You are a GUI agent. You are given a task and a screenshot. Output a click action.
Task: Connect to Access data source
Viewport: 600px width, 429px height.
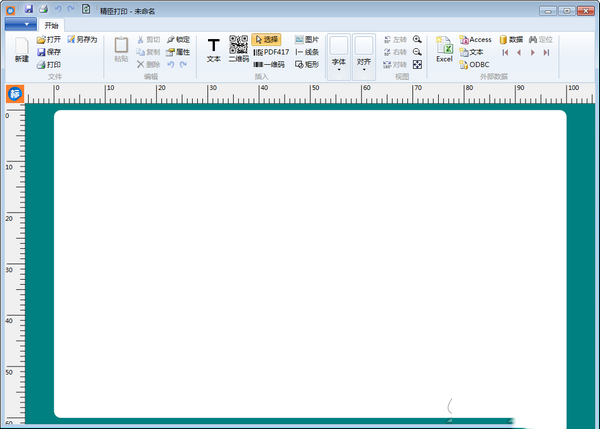point(475,39)
